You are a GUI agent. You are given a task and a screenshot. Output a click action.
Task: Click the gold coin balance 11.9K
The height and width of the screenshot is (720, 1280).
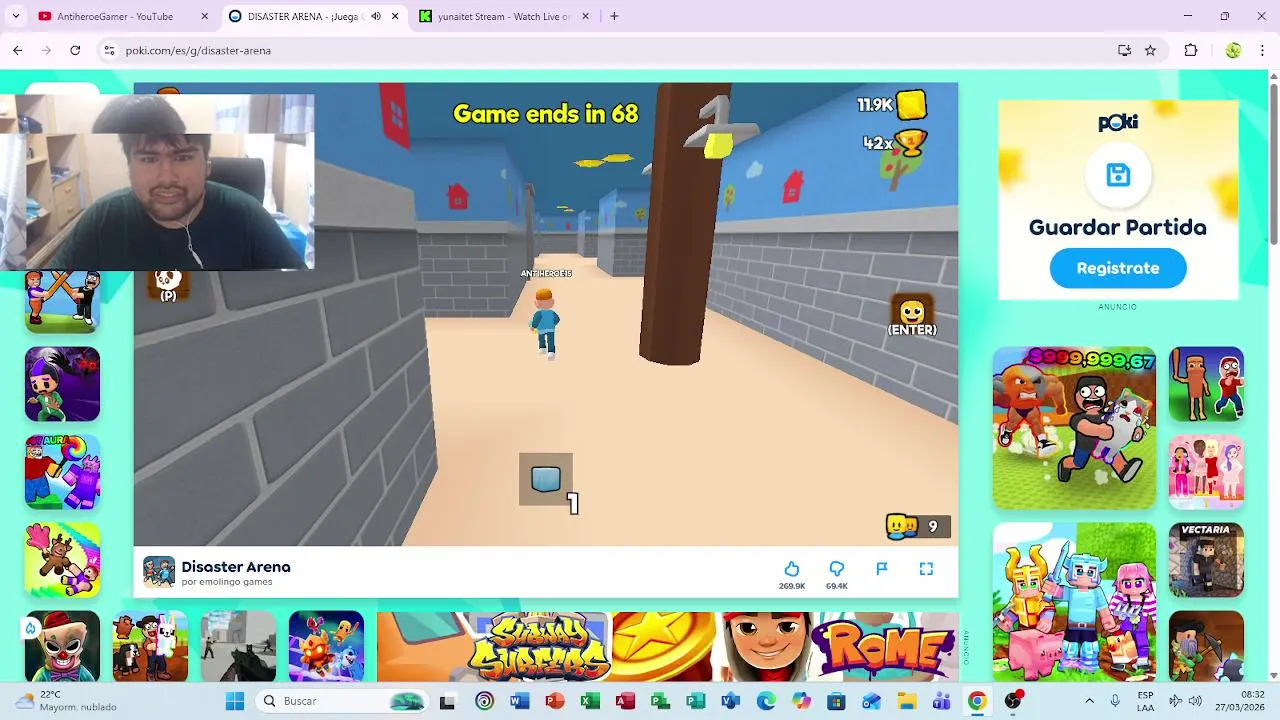tap(892, 104)
